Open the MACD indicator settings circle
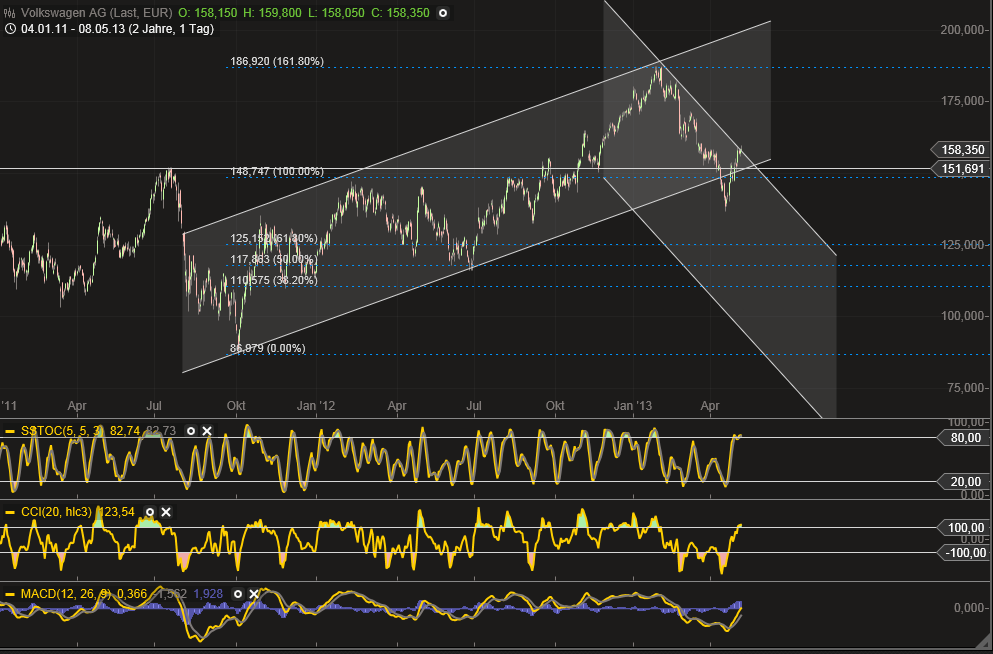Image resolution: width=993 pixels, height=654 pixels. point(237,594)
